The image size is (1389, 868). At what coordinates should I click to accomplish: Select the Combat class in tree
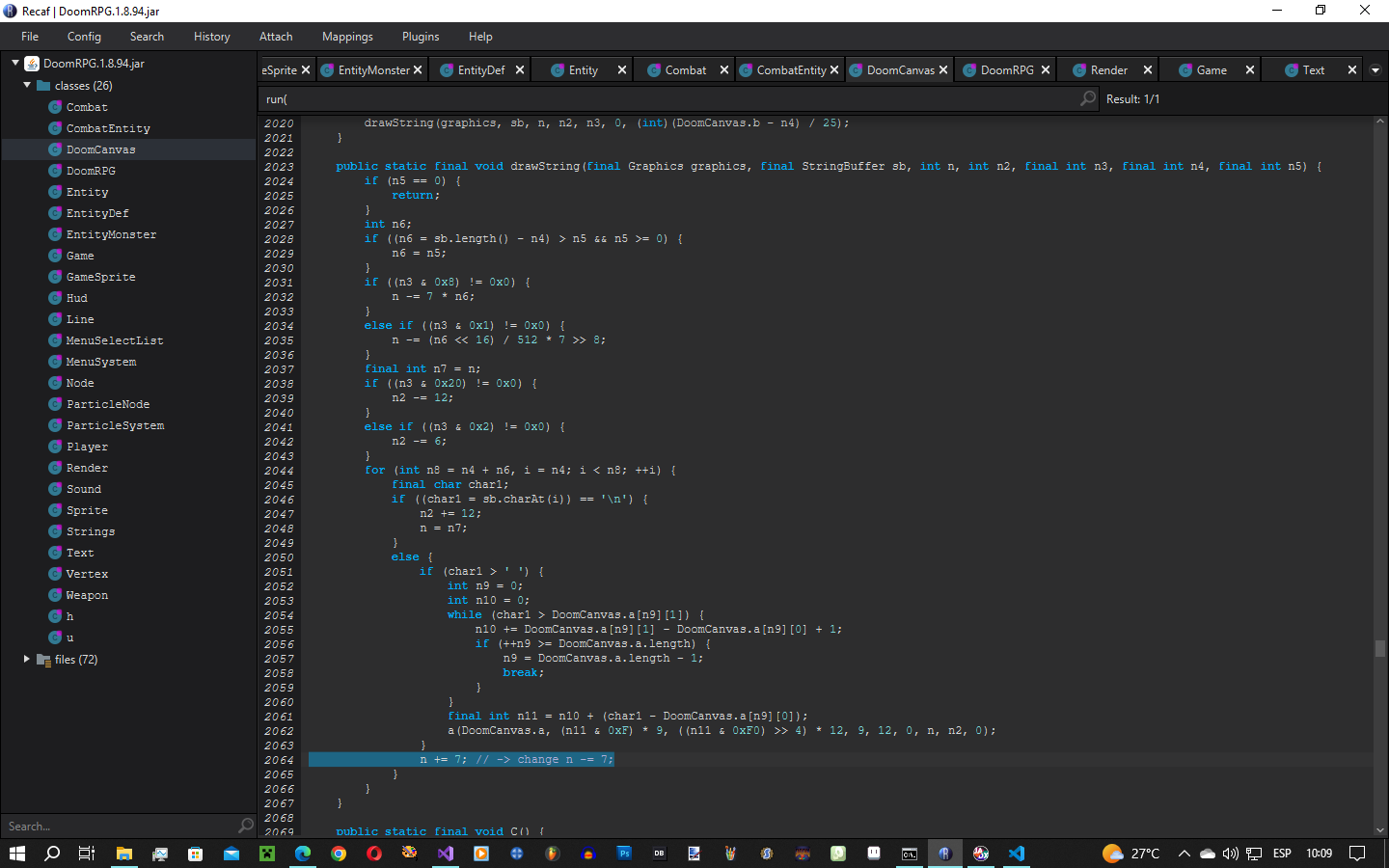pyautogui.click(x=87, y=107)
